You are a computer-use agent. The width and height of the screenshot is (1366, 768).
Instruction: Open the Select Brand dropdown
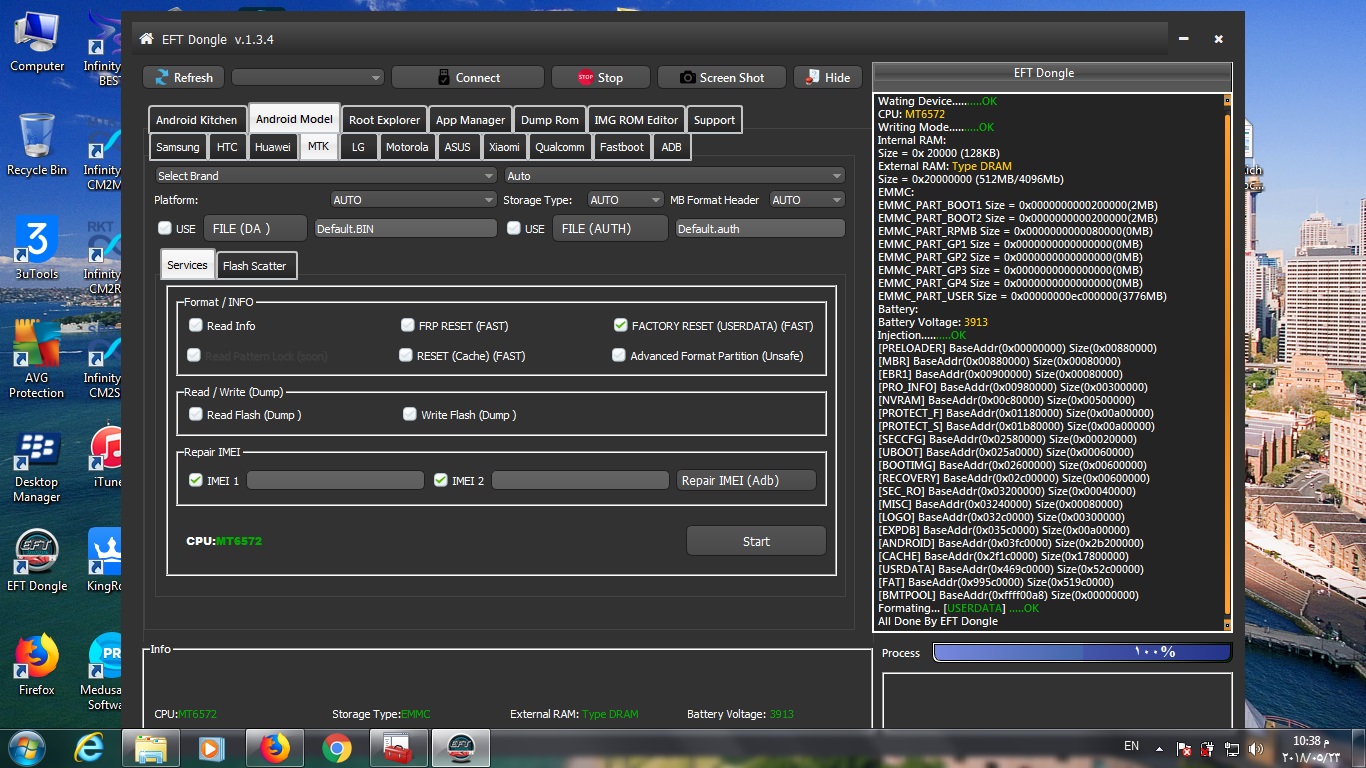(x=325, y=176)
